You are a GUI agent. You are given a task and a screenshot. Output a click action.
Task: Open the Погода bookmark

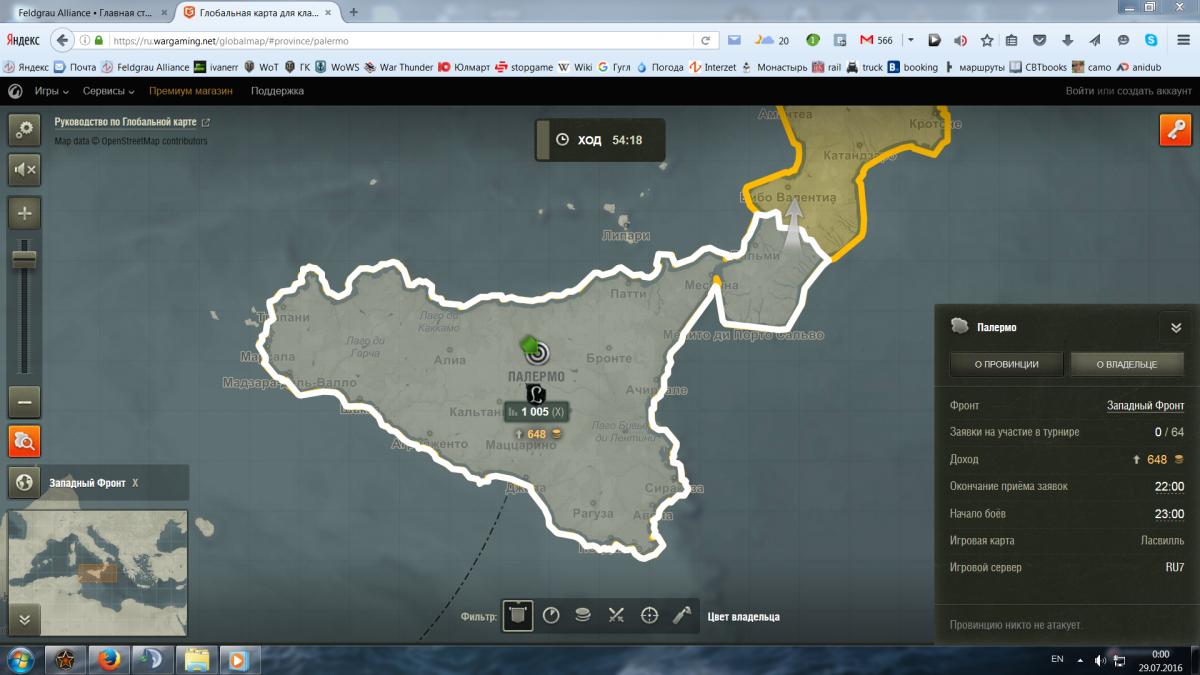pos(659,67)
